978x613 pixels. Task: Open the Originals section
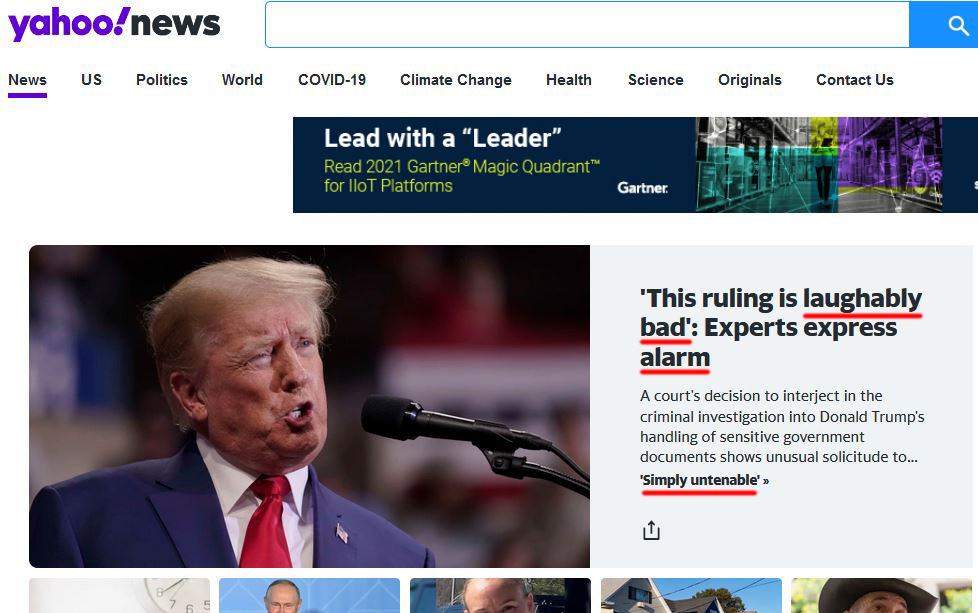750,80
